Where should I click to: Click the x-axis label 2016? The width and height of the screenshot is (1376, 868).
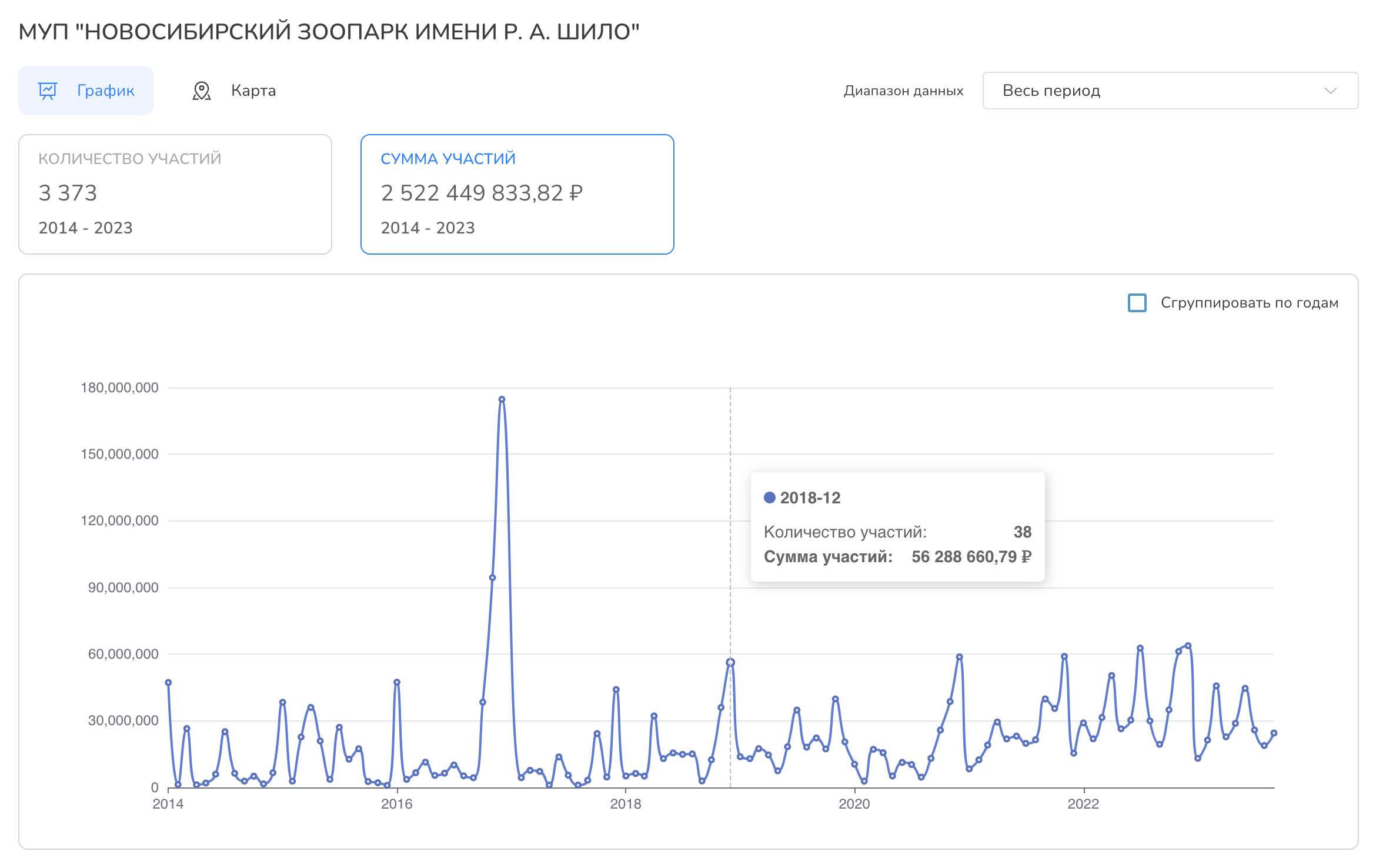397,804
